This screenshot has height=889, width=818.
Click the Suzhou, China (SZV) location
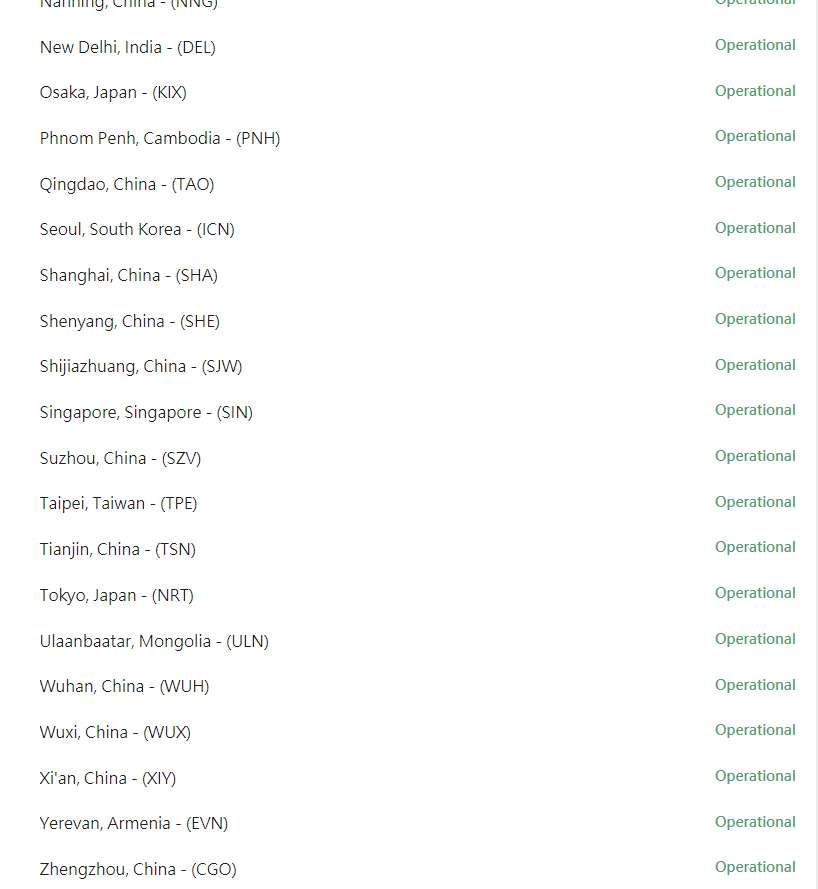(120, 458)
